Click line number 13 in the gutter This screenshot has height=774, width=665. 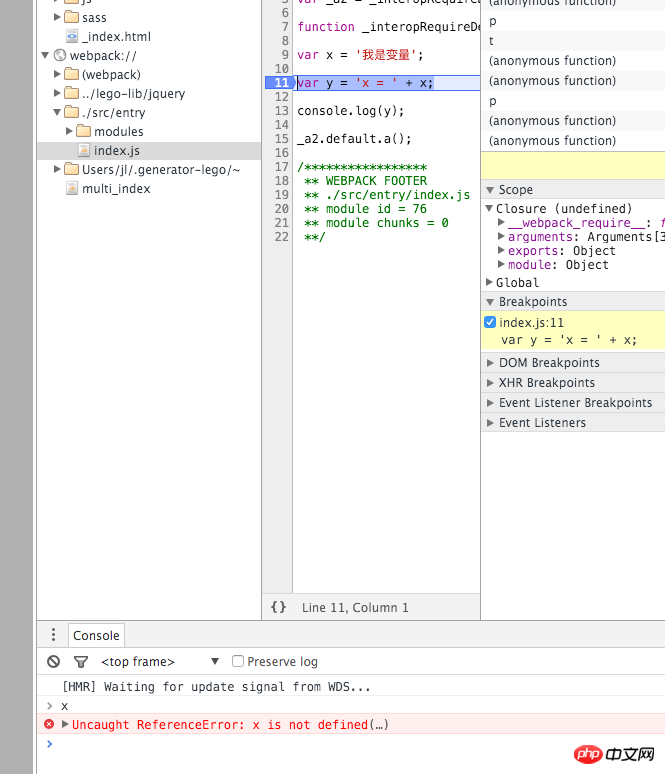point(281,111)
